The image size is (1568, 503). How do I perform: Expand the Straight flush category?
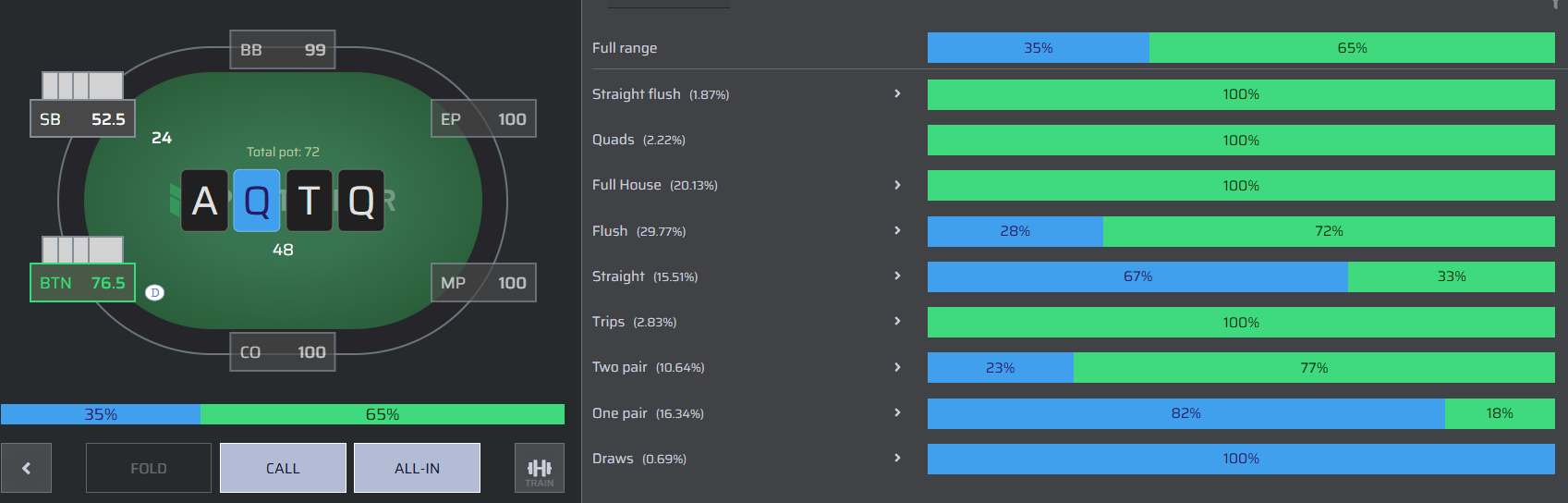[x=897, y=93]
